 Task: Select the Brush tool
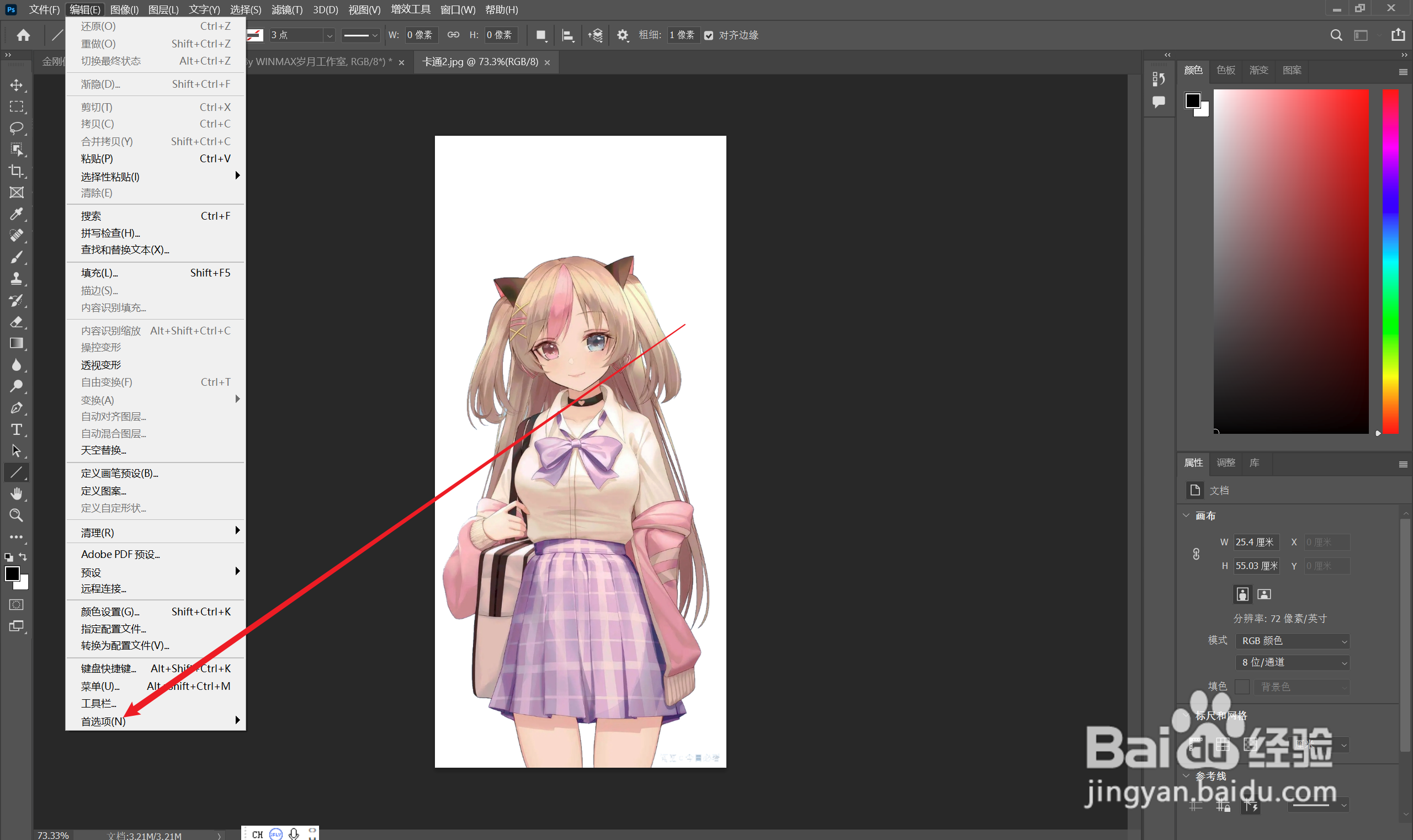17,257
